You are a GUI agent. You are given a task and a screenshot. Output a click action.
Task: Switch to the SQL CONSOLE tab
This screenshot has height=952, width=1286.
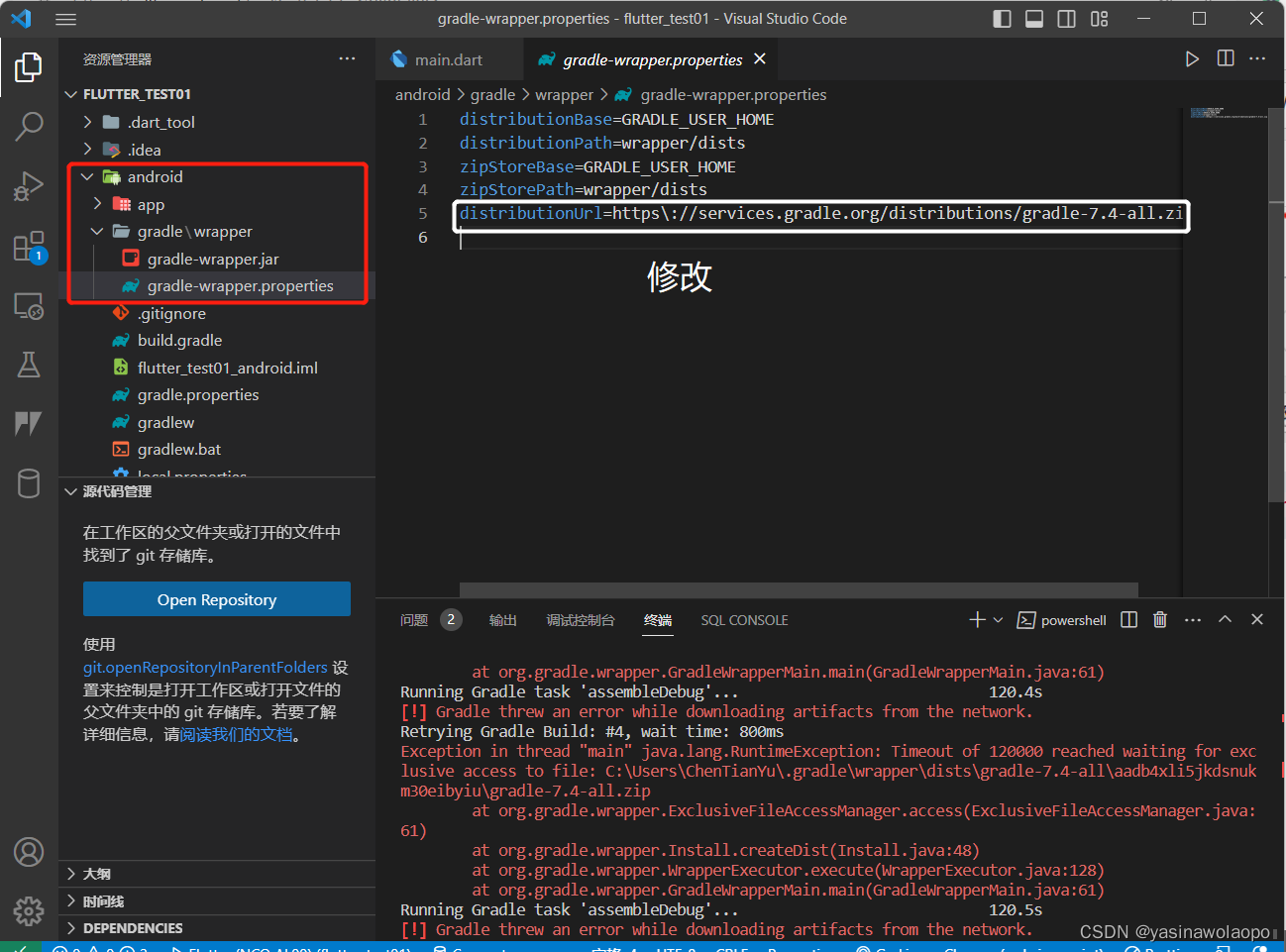(x=745, y=620)
